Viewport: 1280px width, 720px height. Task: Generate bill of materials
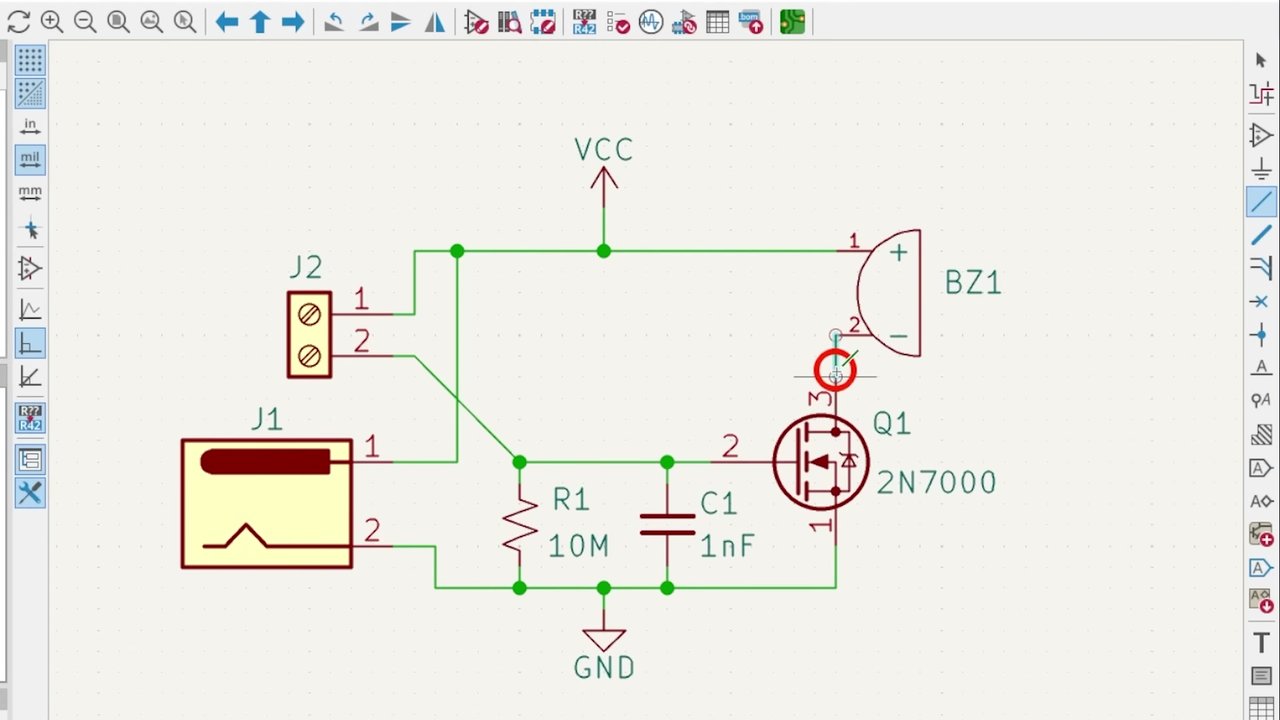tap(750, 22)
